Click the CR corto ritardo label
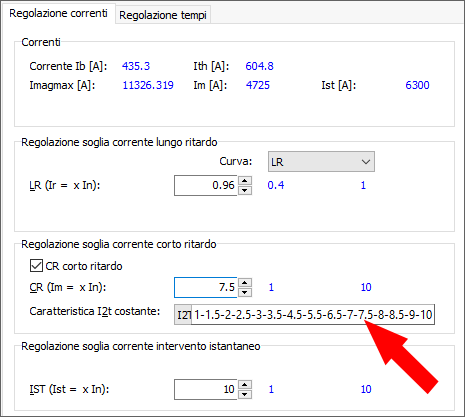The width and height of the screenshot is (465, 417). click(84, 266)
